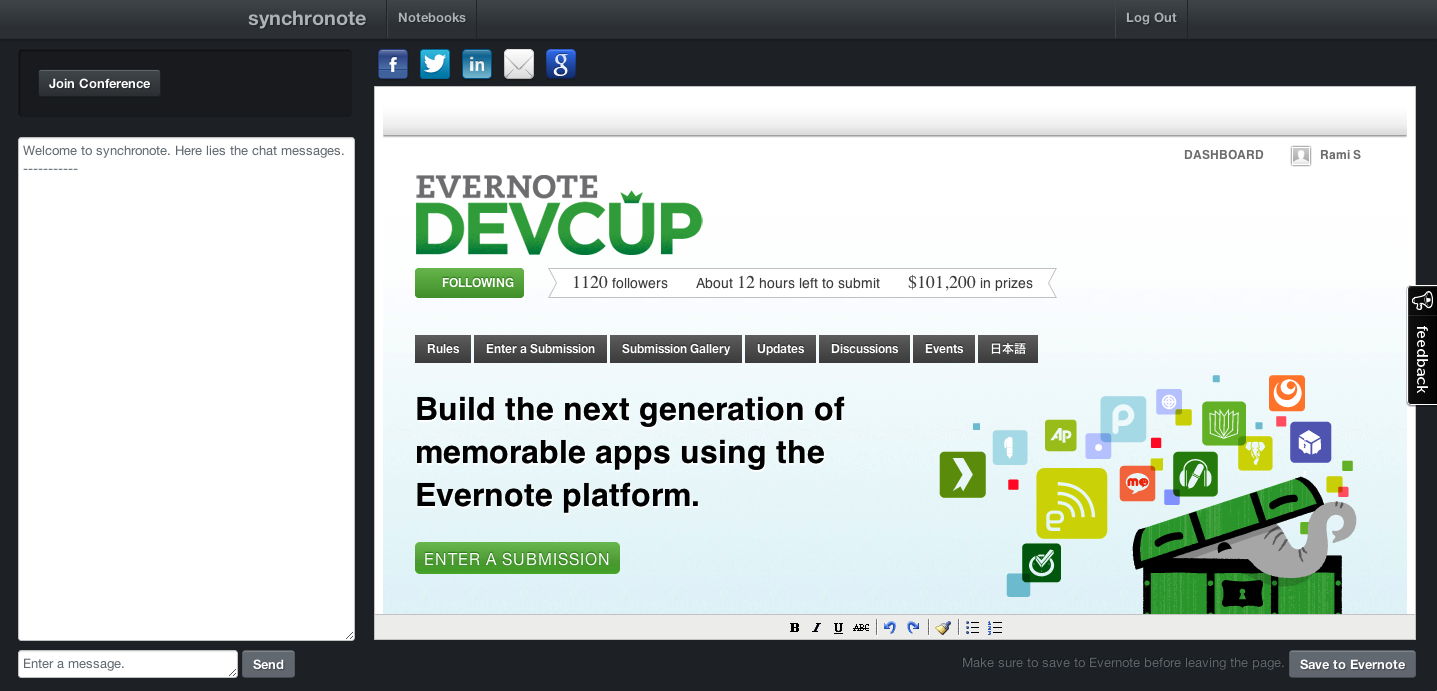This screenshot has height=691, width=1437.
Task: Click the orange swirl app icon
Action: [1287, 393]
